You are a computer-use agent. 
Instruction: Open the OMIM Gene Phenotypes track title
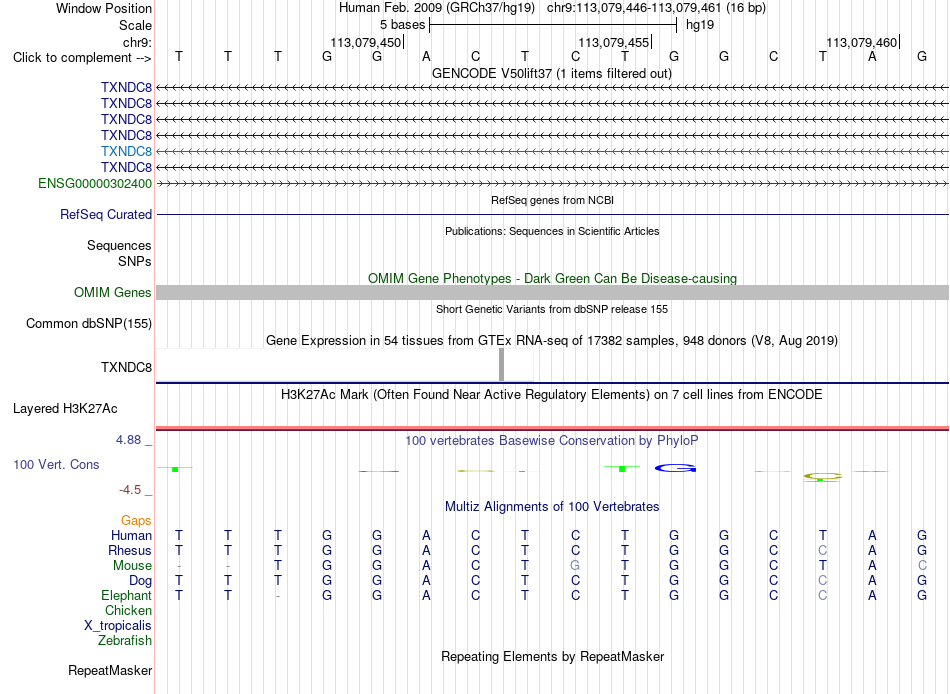coord(552,278)
